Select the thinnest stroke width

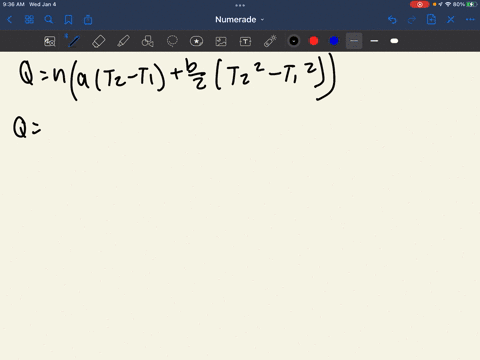(x=354, y=41)
